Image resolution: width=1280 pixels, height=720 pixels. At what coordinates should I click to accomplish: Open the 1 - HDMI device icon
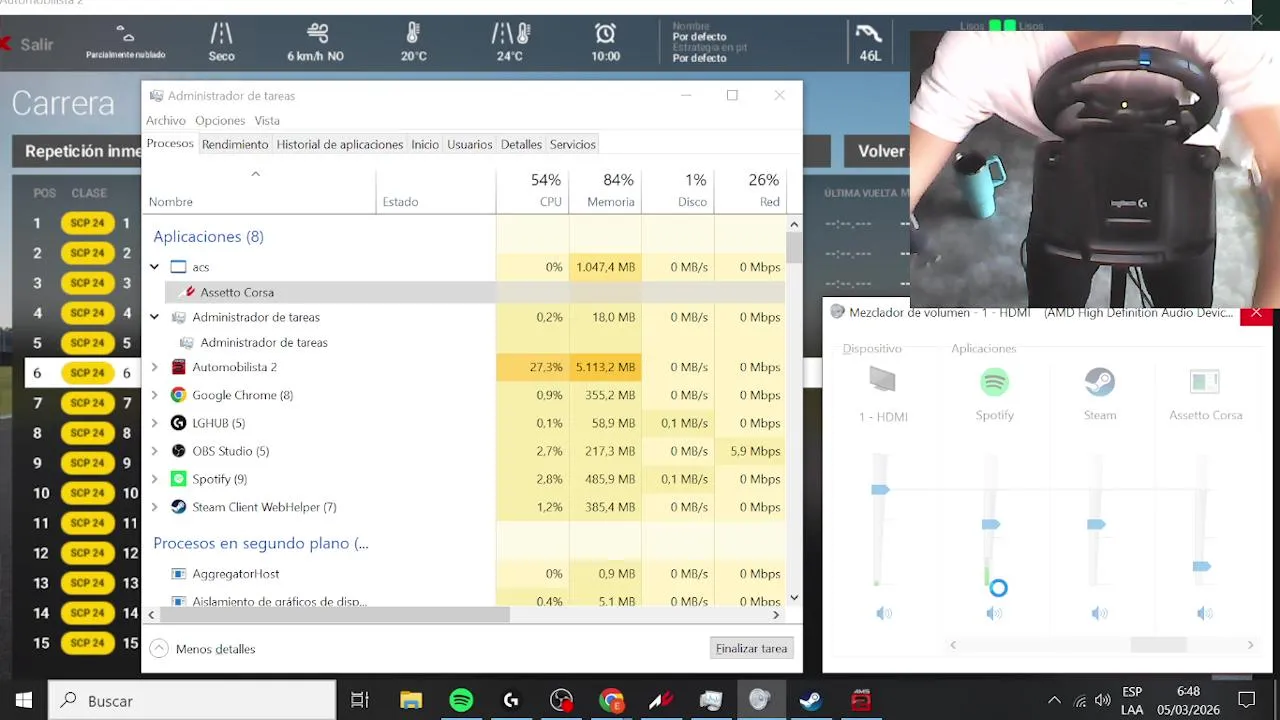pos(883,380)
